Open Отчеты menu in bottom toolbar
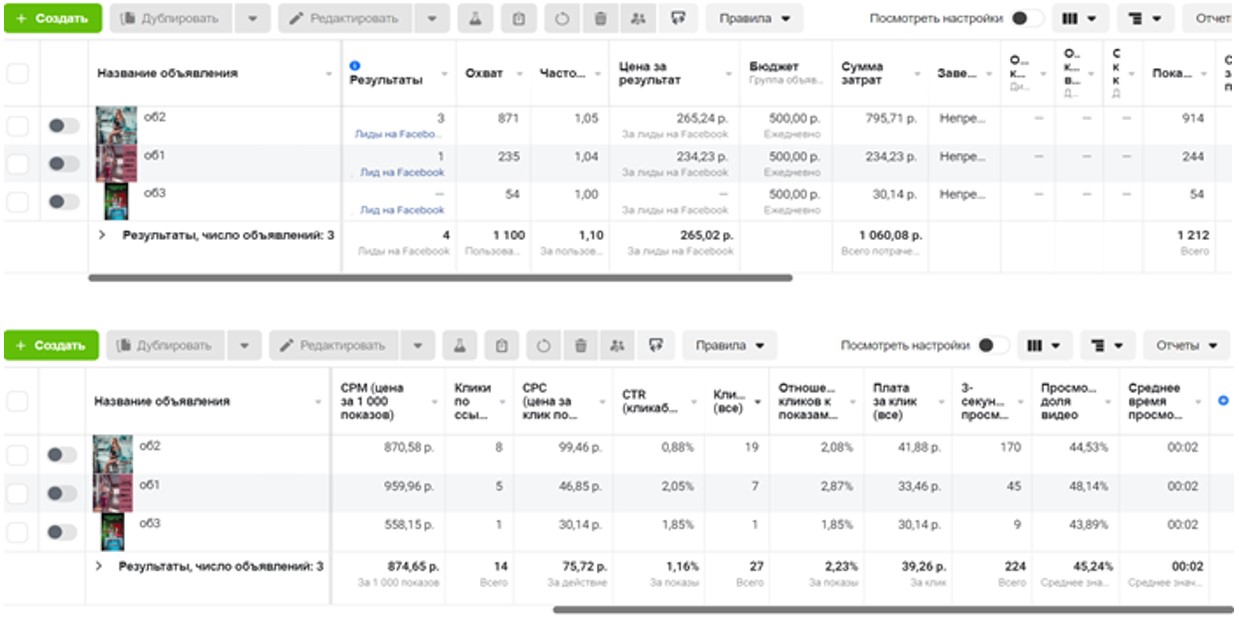Screen dimensions: 1239x623 [1186, 345]
